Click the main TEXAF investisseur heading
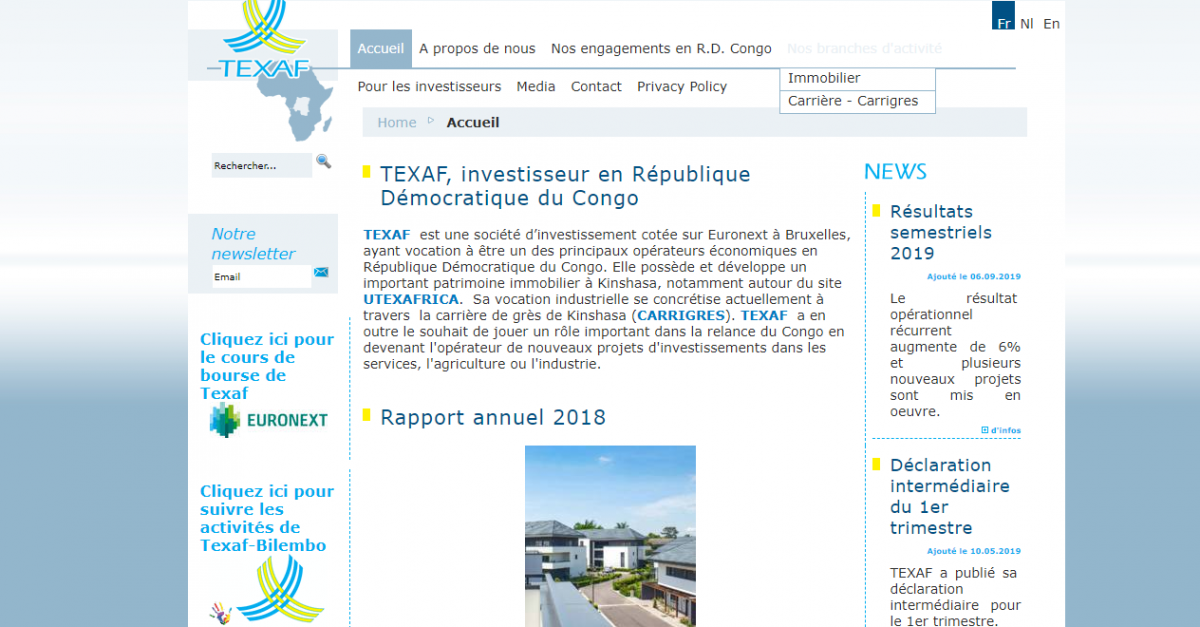 (565, 186)
